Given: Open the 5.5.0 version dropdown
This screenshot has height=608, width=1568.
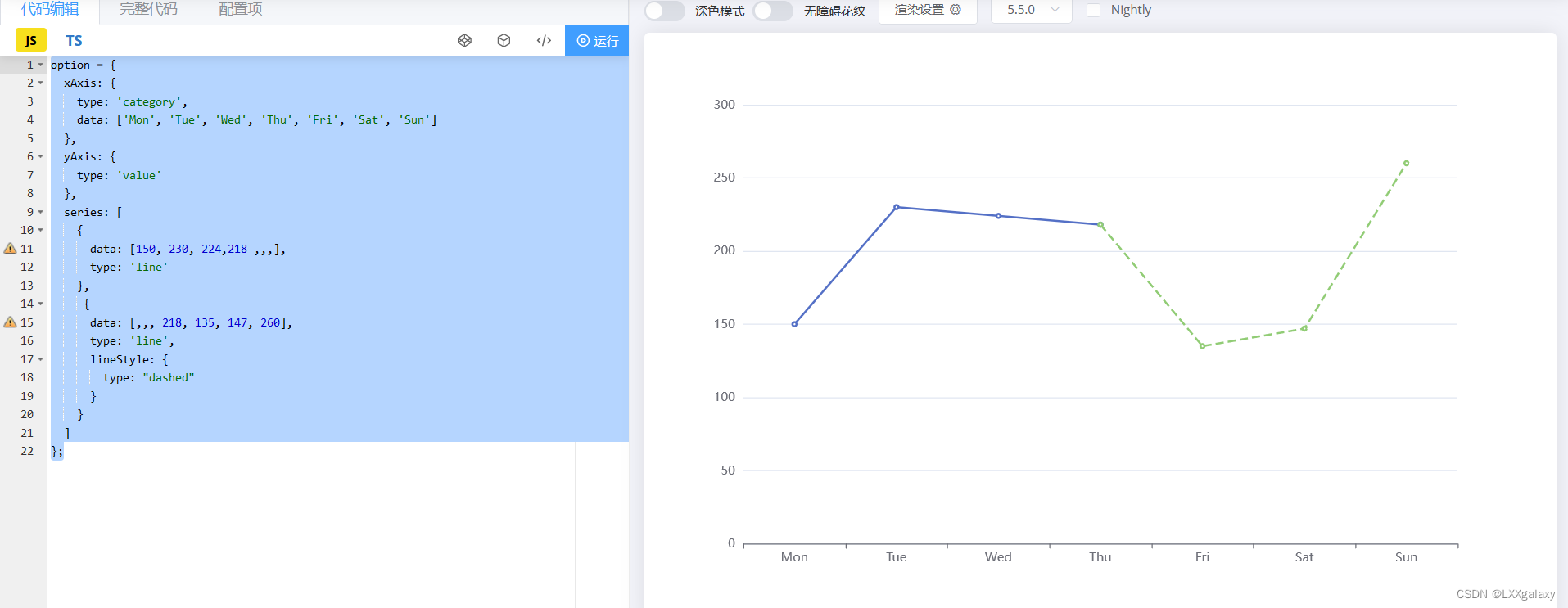Looking at the screenshot, I should [1031, 10].
